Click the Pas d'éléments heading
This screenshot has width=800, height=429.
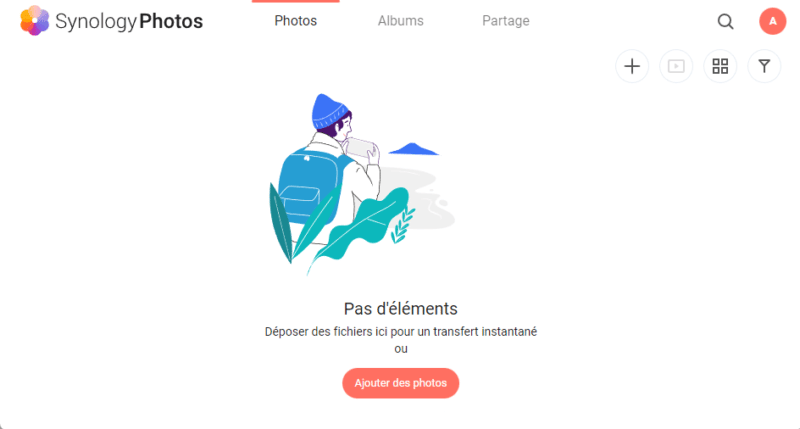pyautogui.click(x=401, y=309)
